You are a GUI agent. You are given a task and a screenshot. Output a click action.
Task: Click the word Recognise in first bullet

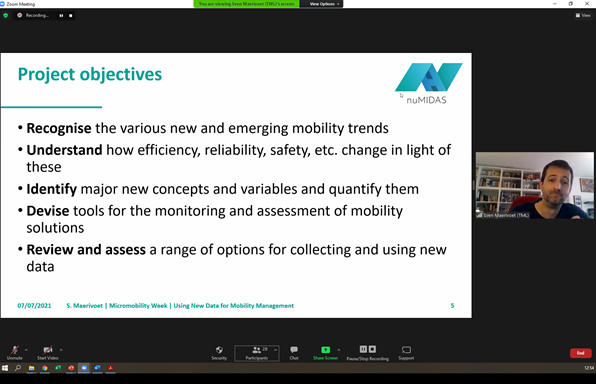(59, 129)
